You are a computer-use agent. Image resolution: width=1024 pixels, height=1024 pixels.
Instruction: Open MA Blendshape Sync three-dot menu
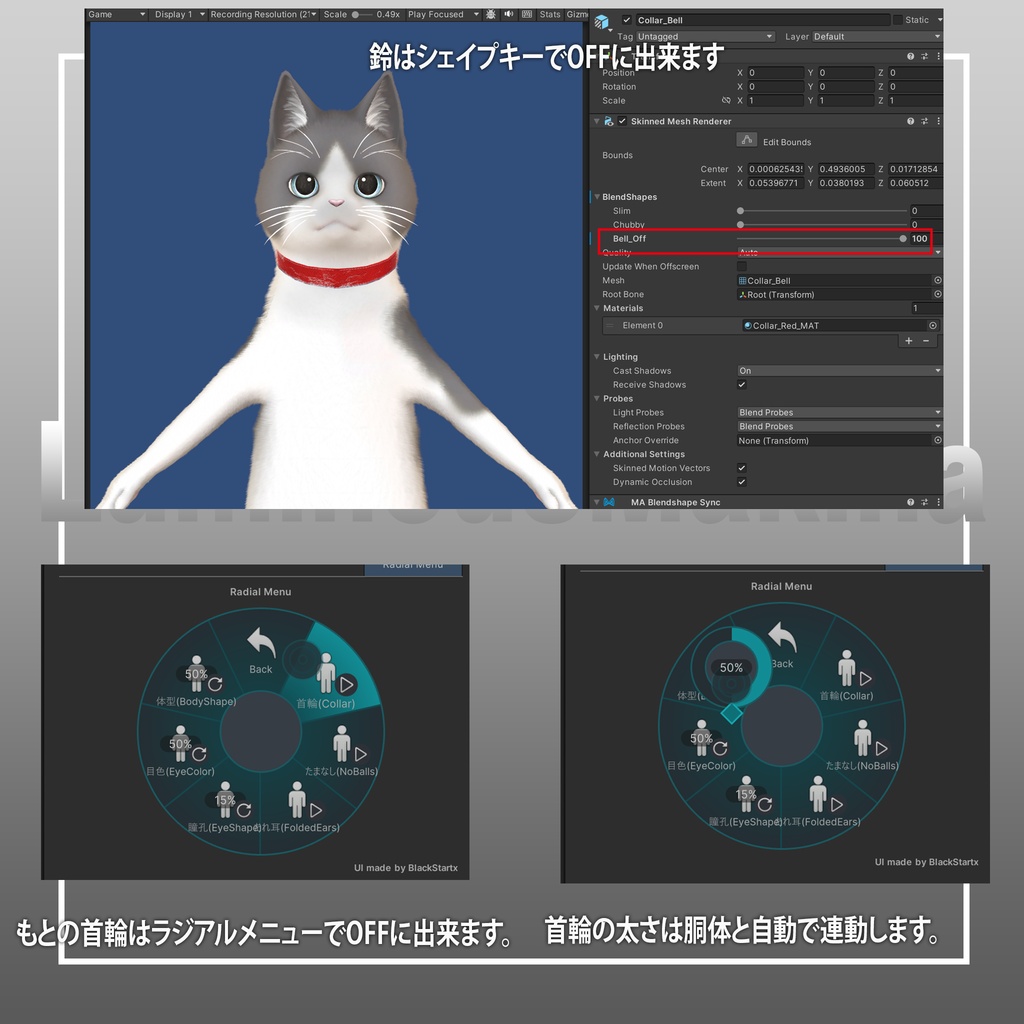(x=938, y=502)
